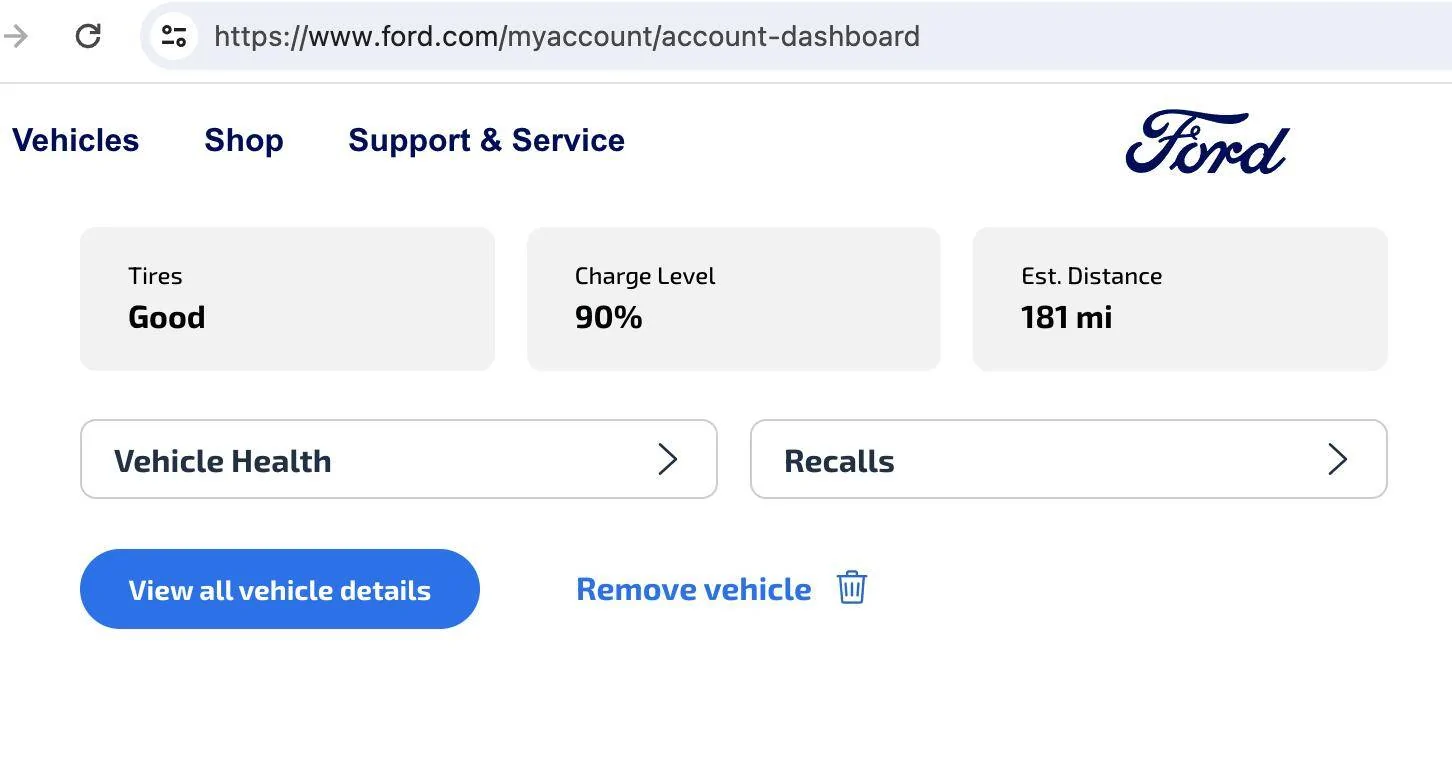
Task: Click the Remove vehicle link
Action: click(x=694, y=589)
